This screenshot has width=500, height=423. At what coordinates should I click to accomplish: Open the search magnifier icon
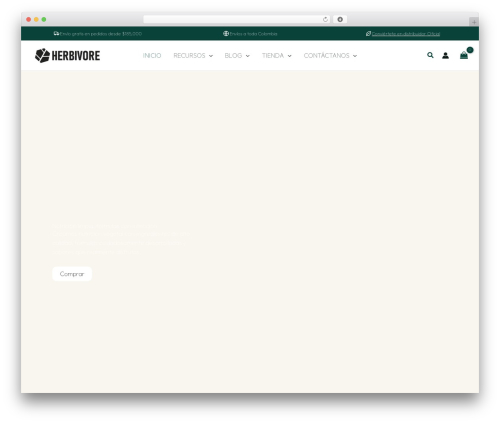point(430,55)
